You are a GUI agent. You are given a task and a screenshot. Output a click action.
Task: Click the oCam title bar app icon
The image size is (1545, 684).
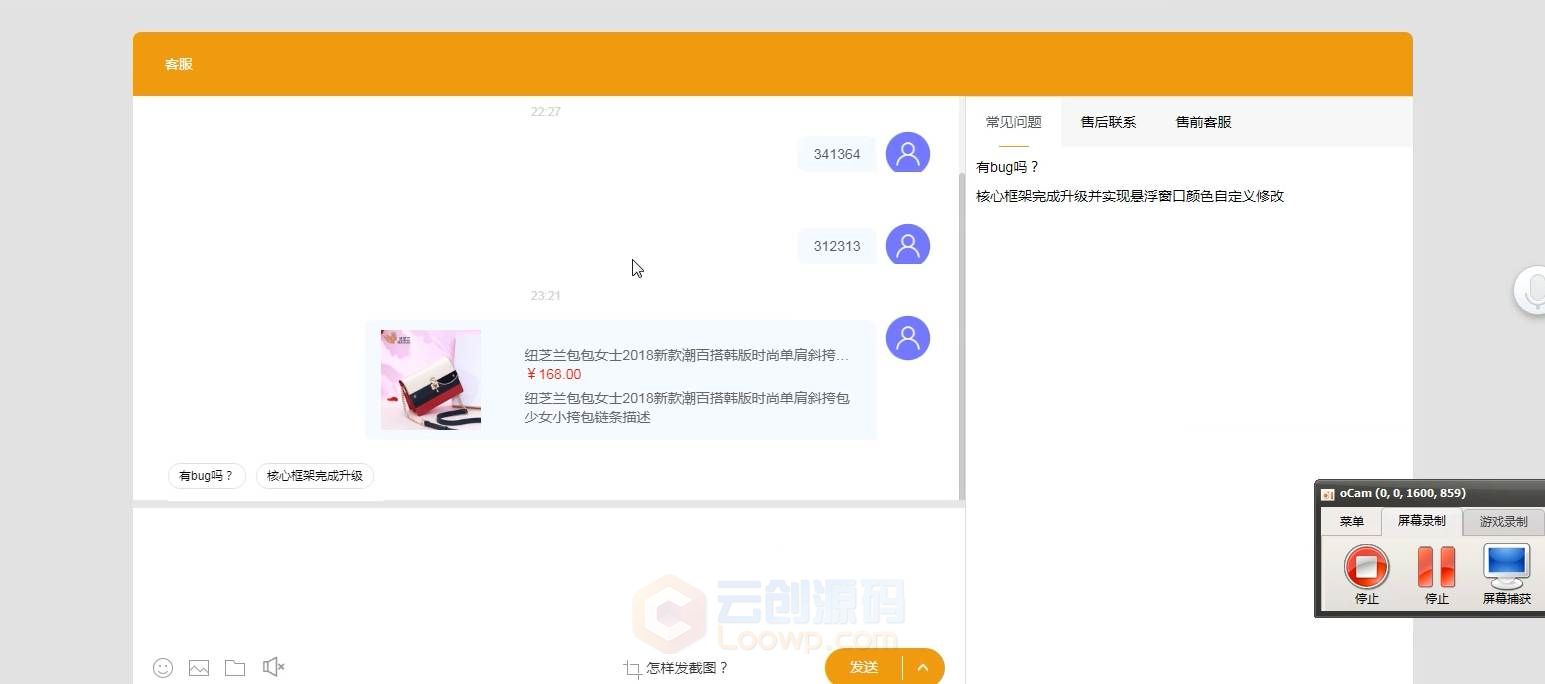pyautogui.click(x=1328, y=494)
